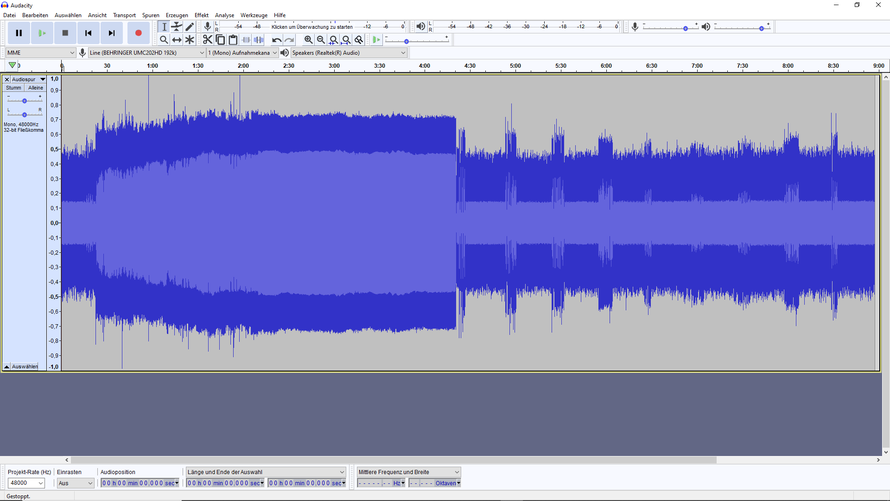Image resolution: width=890 pixels, height=501 pixels.
Task: Select the Selection (I-beam) tool
Action: [x=164, y=27]
